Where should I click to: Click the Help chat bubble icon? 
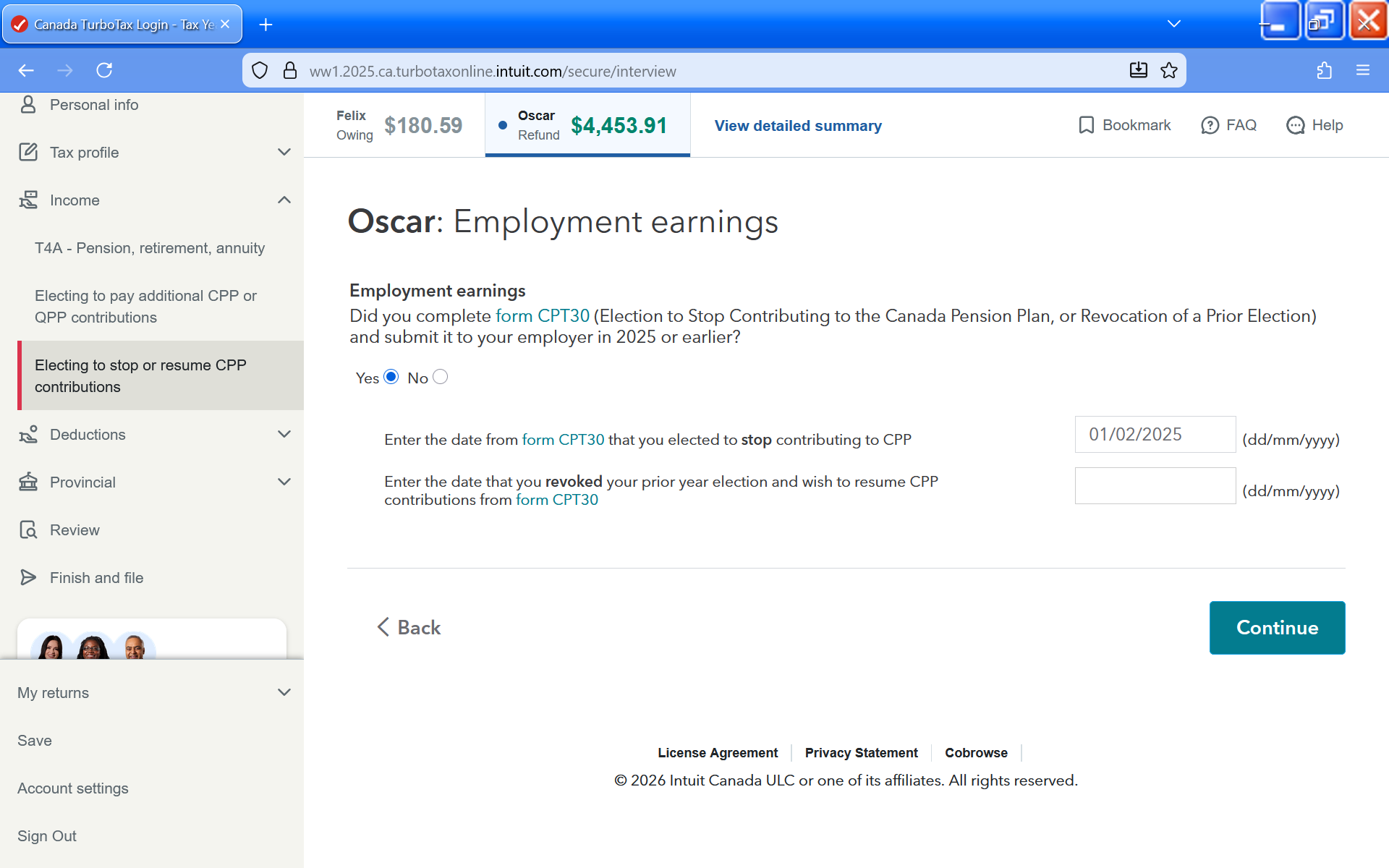[1295, 125]
